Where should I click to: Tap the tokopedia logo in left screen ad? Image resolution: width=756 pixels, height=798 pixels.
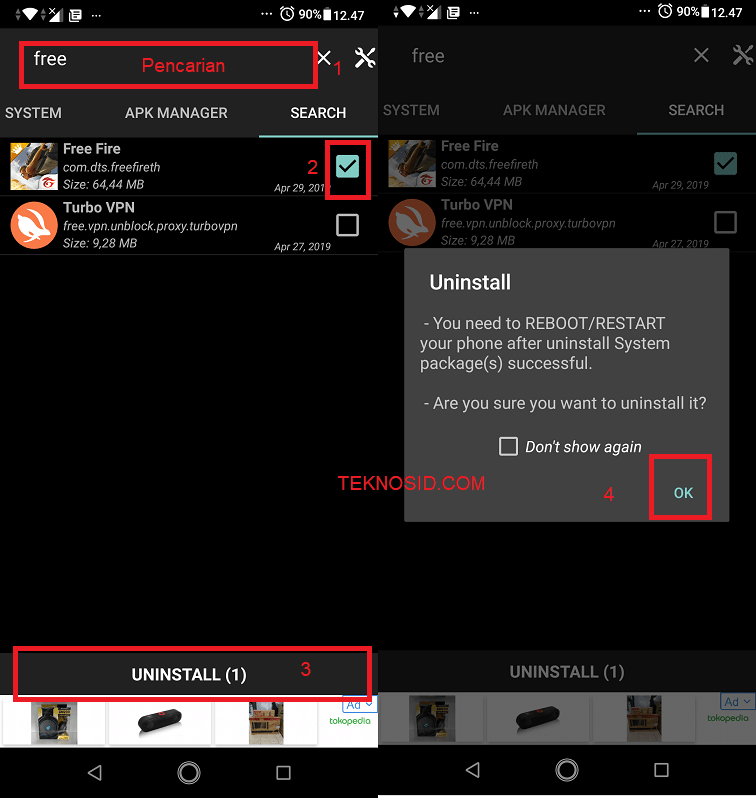tap(350, 721)
